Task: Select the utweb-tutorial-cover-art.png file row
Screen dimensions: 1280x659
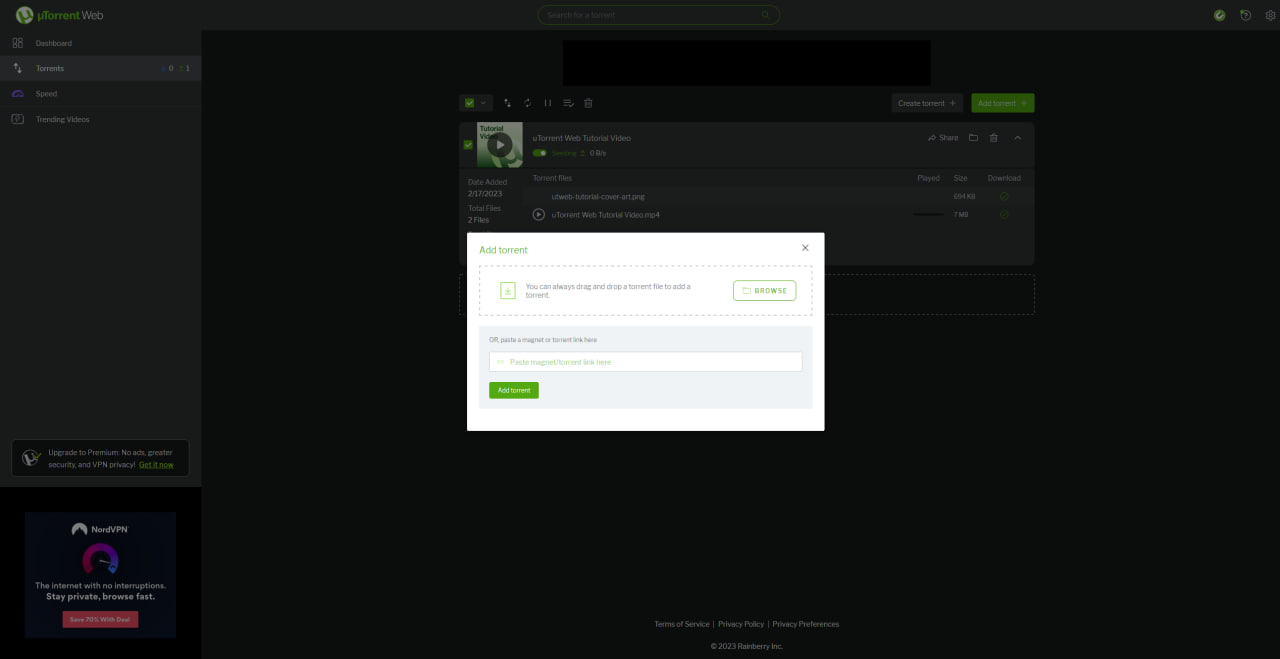Action: tap(778, 197)
